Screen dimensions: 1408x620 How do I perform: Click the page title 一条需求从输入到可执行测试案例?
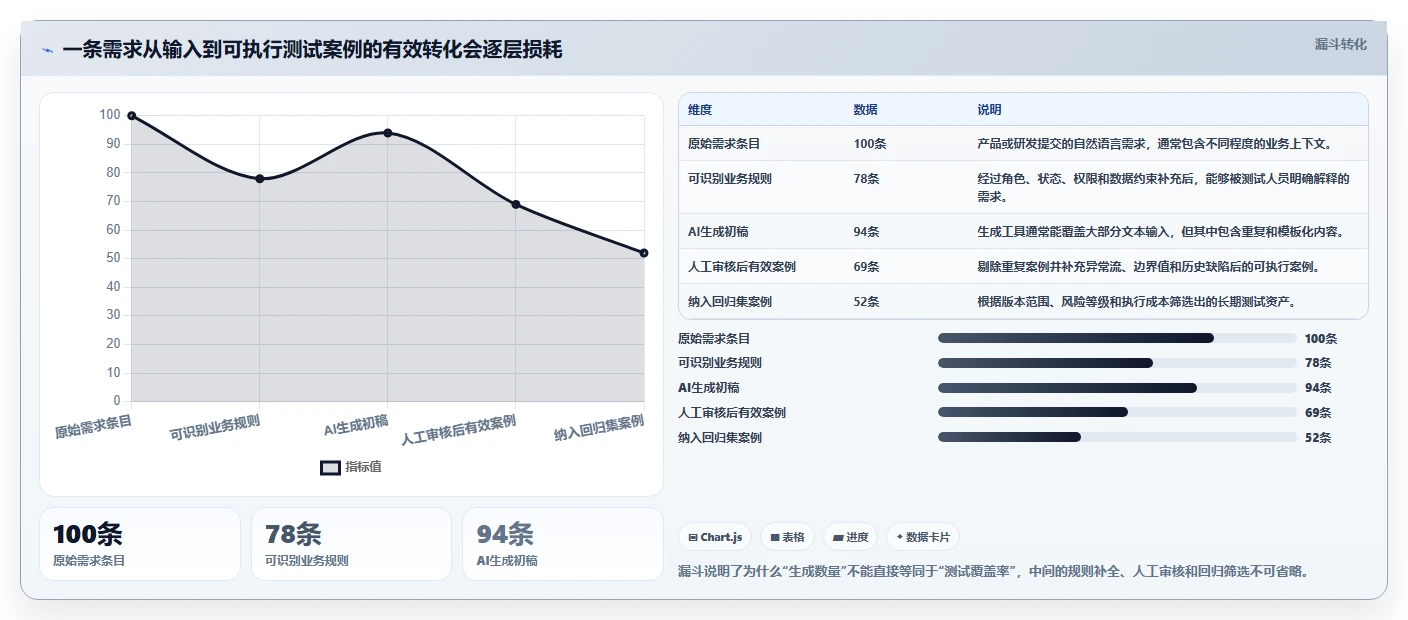tap(312, 50)
